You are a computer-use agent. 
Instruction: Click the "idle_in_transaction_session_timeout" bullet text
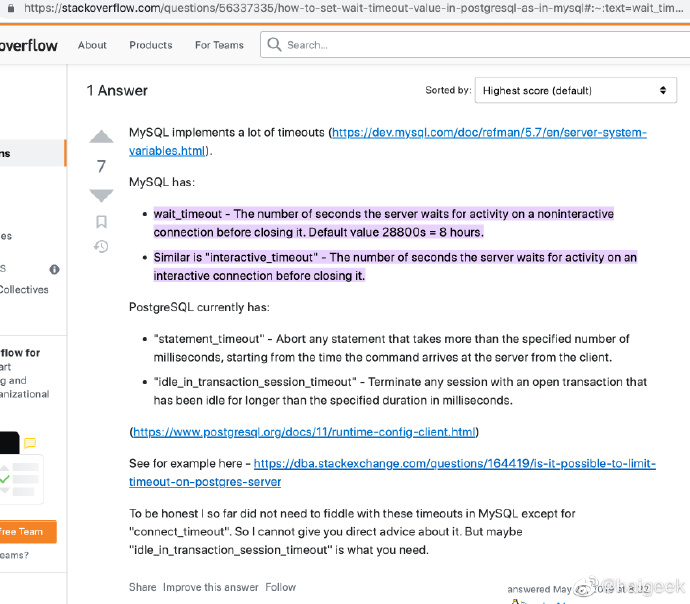(400, 391)
